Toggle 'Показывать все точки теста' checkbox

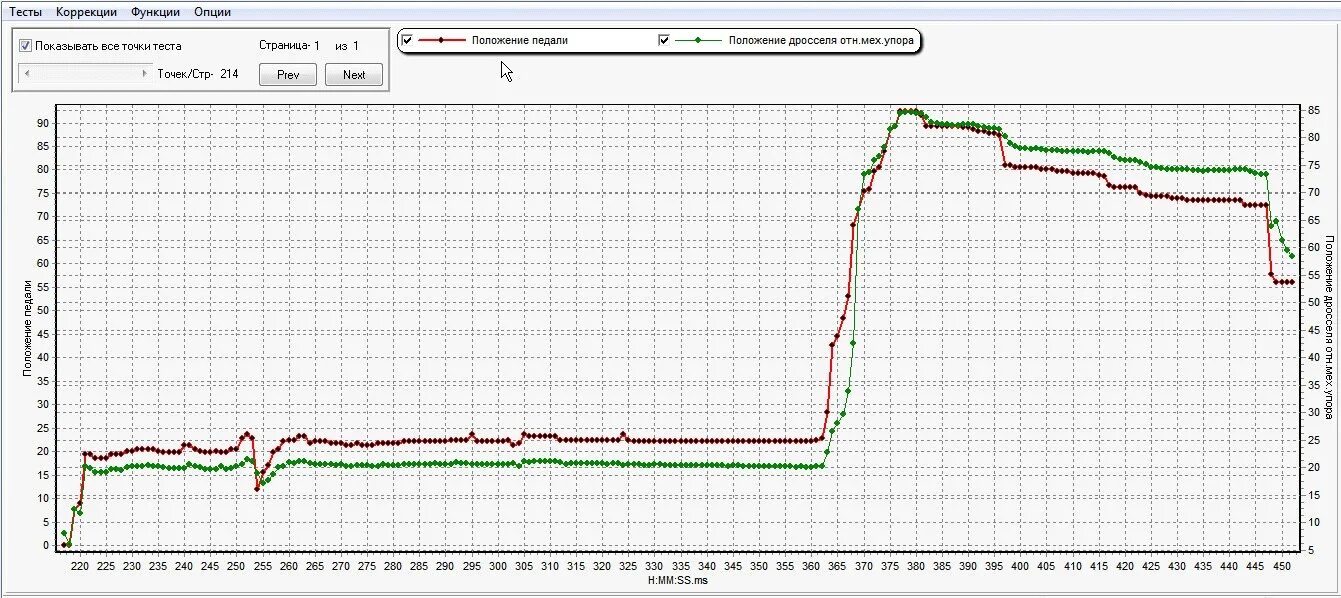tap(26, 46)
